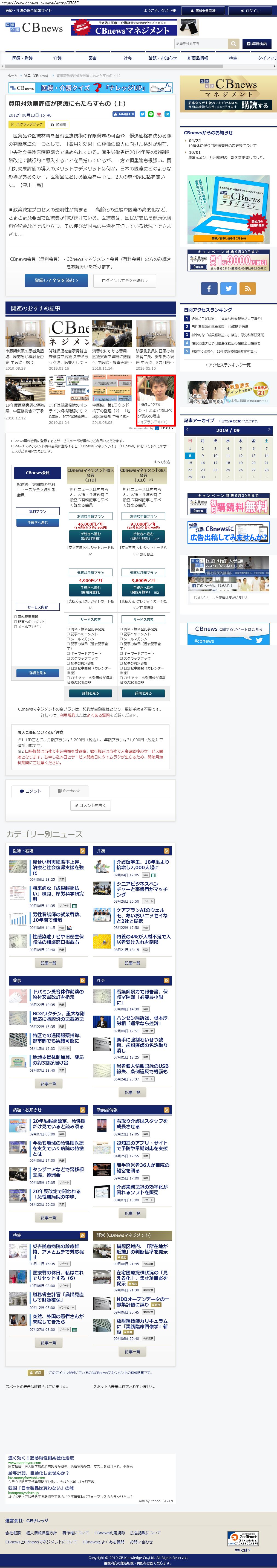Click the GeoTrust SSL seal in footer
The height and width of the screenshot is (1568, 277).
[243, 1539]
